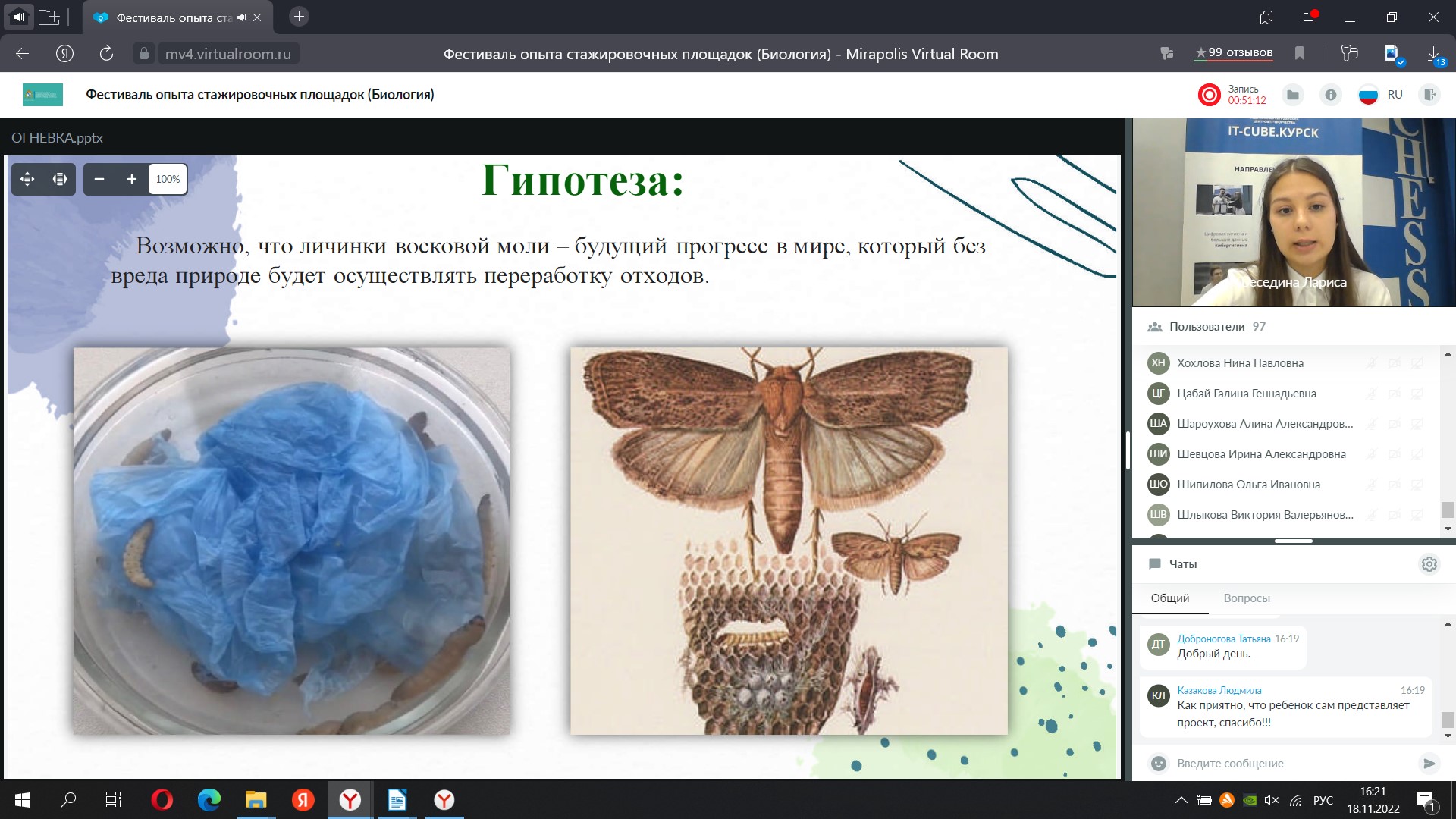Bookmark this page icon
Screen dimensions: 1456x819
[x=1300, y=53]
